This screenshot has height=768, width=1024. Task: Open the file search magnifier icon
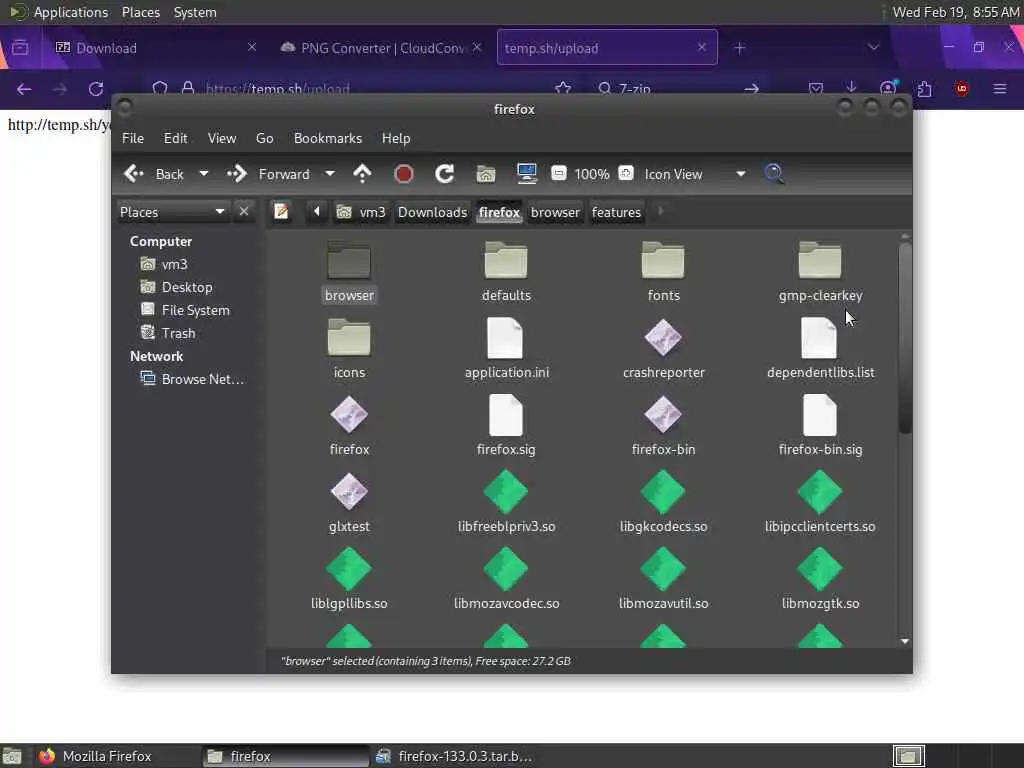point(775,174)
